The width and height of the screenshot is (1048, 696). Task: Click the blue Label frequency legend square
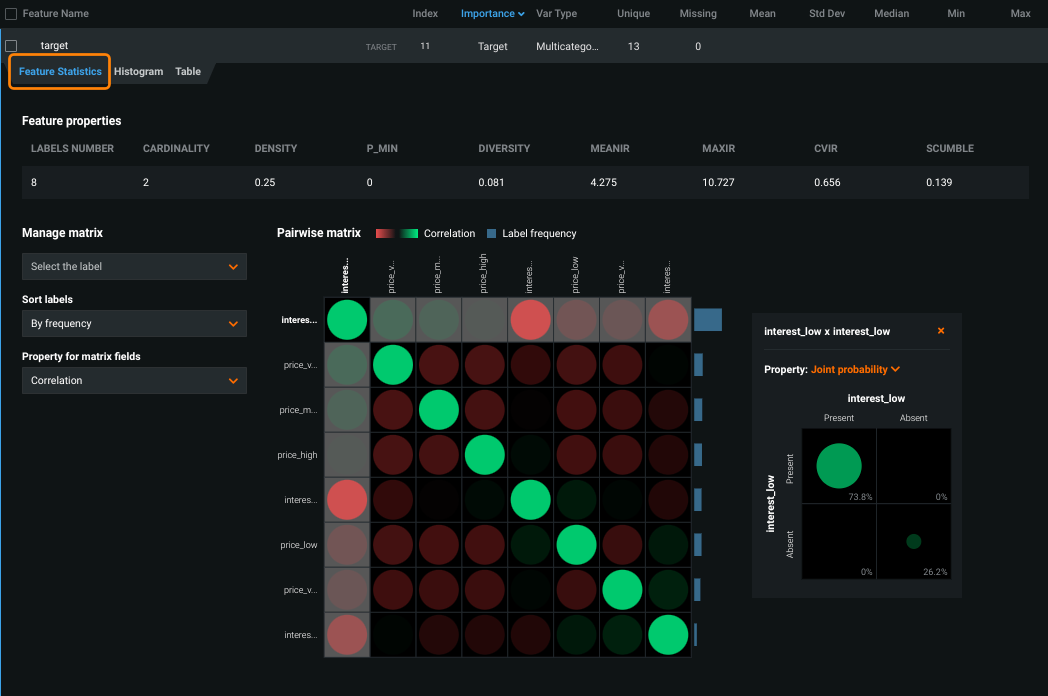pos(491,233)
